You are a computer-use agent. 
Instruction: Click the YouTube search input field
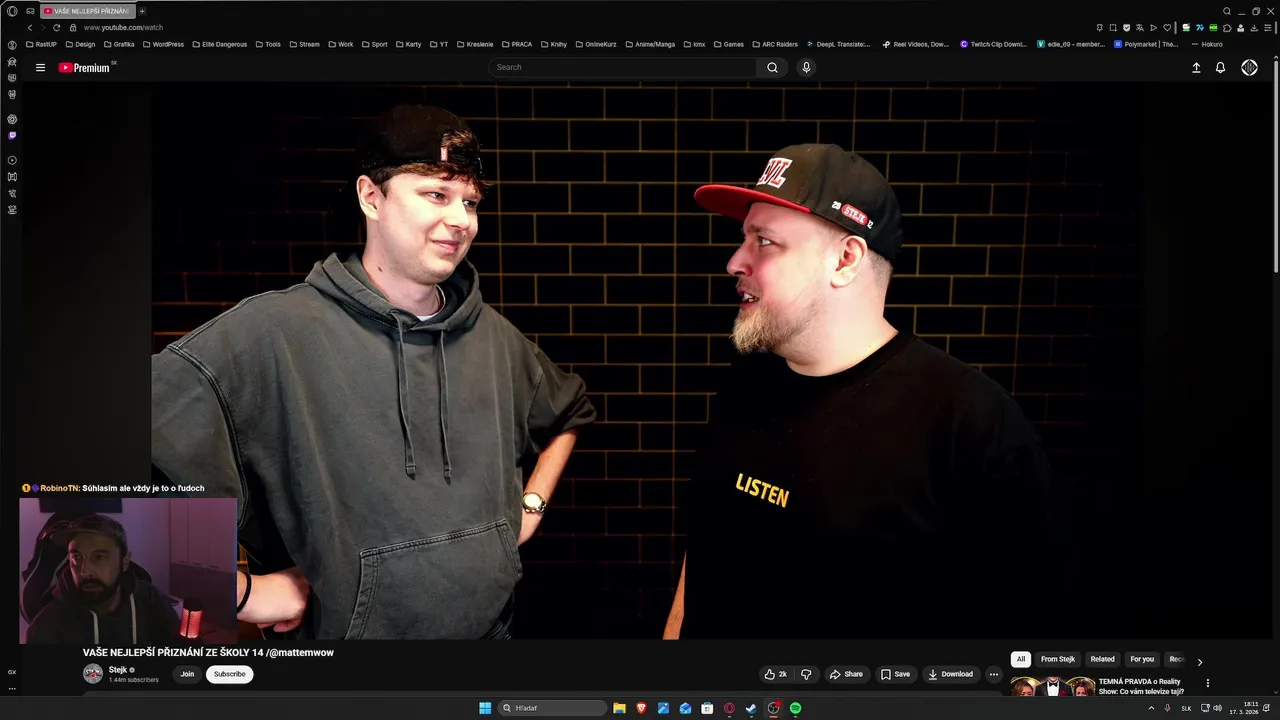623,67
